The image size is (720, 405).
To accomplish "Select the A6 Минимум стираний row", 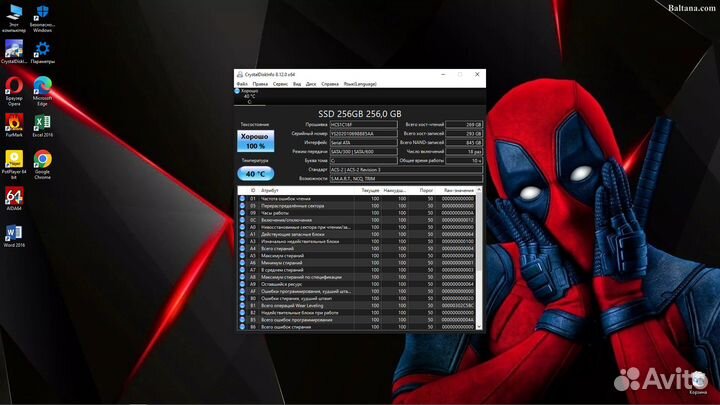I will click(357, 263).
